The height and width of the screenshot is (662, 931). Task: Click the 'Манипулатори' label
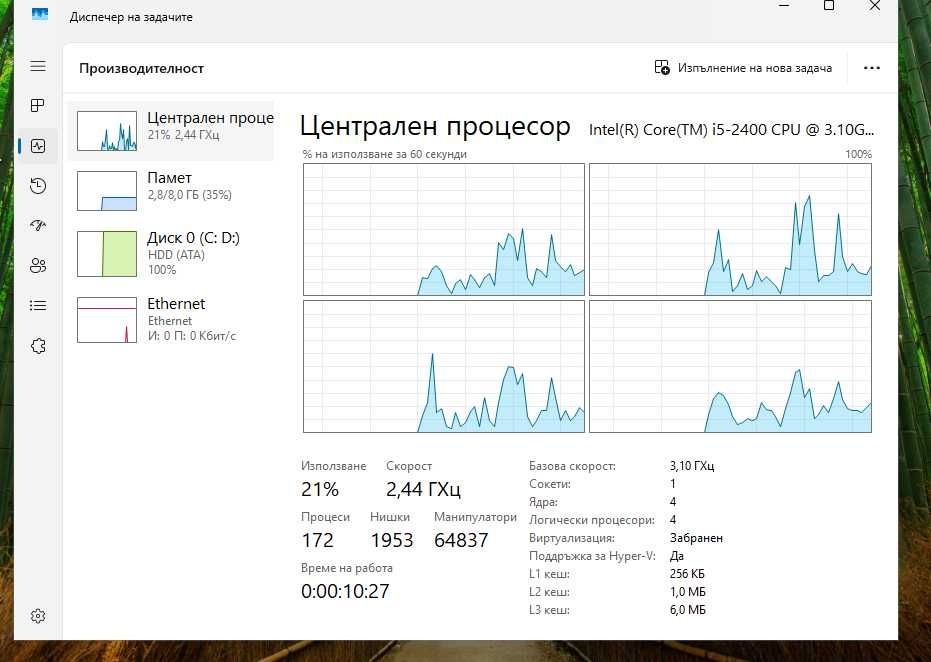pyautogui.click(x=476, y=517)
